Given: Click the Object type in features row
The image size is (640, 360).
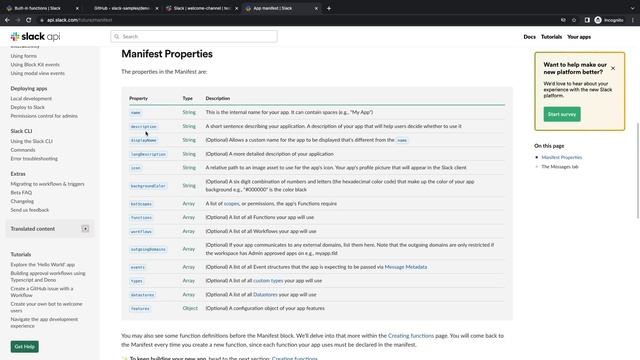Looking at the screenshot, I should (x=190, y=308).
